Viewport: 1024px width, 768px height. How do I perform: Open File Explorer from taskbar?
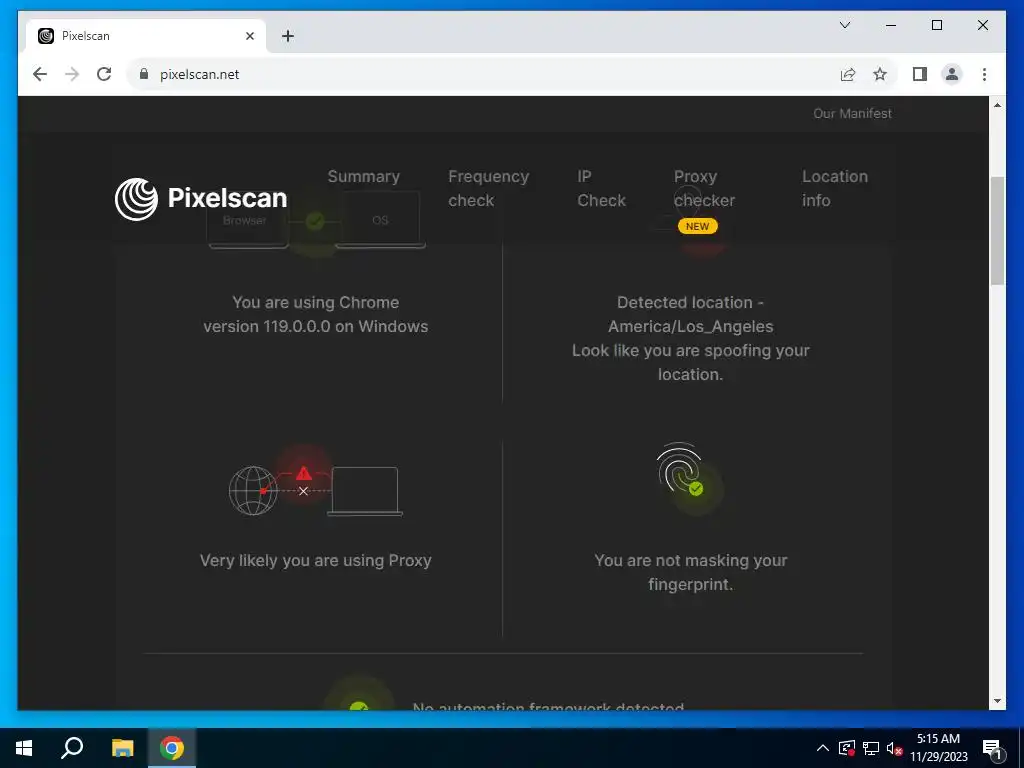pos(122,748)
